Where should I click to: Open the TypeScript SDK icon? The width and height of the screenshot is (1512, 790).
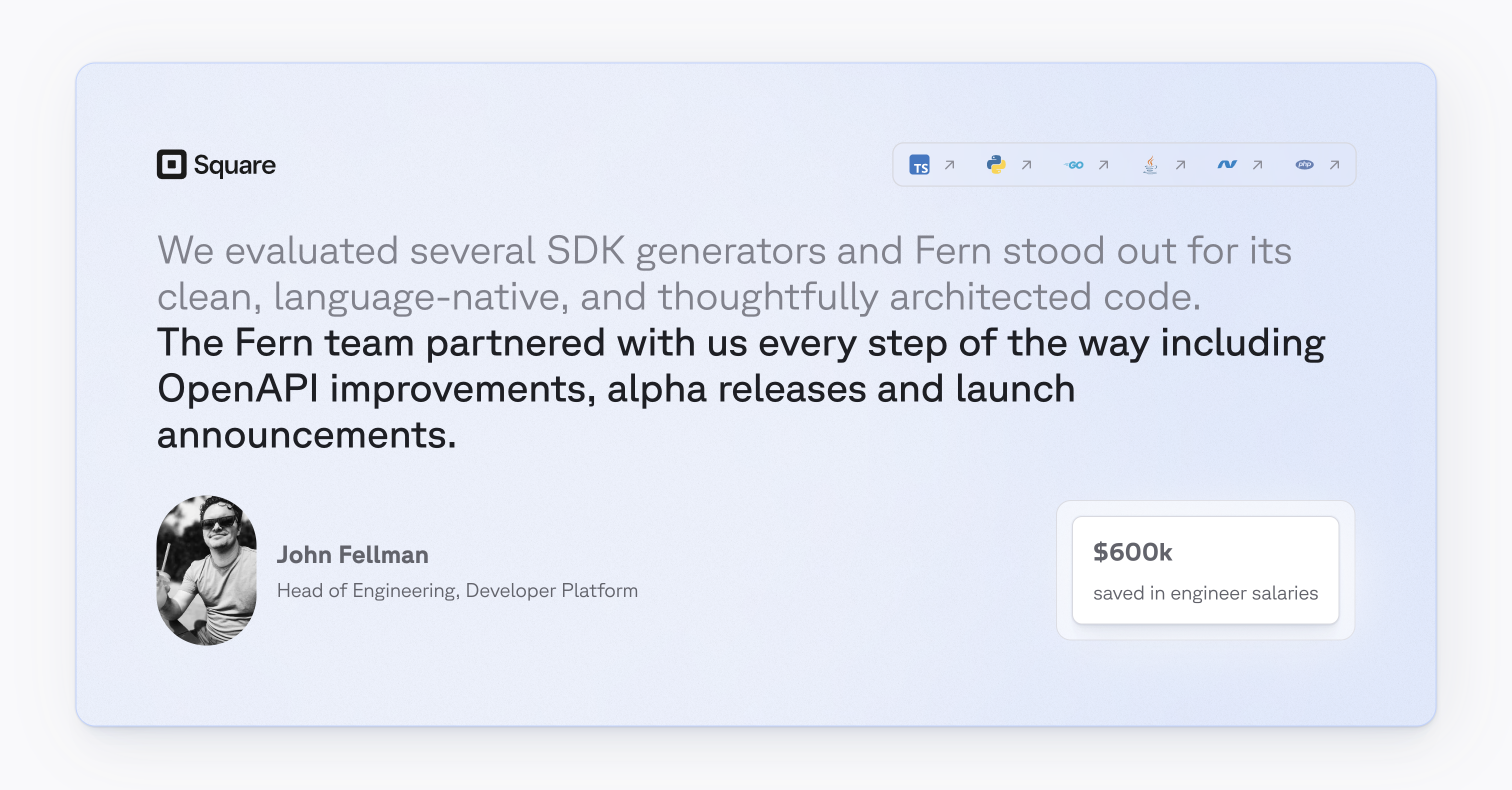pyautogui.click(x=919, y=165)
